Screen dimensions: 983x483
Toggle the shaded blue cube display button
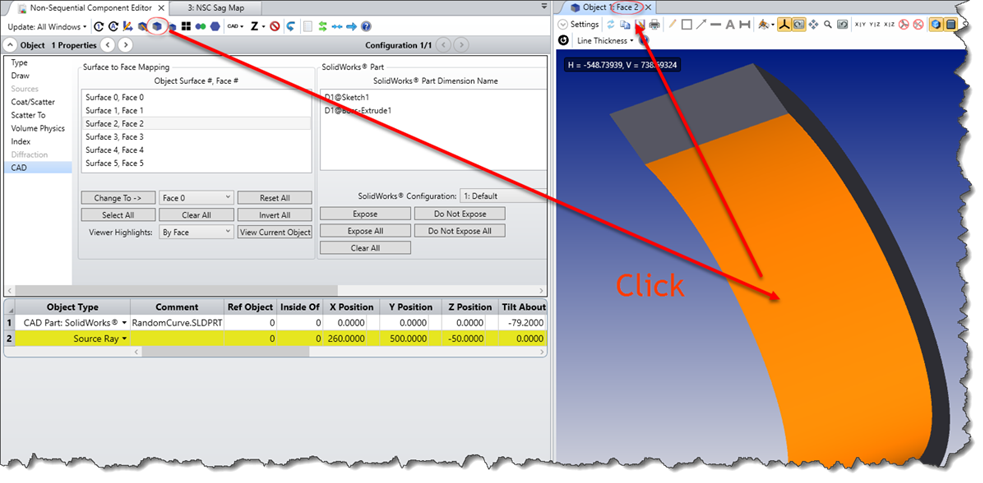coord(935,24)
